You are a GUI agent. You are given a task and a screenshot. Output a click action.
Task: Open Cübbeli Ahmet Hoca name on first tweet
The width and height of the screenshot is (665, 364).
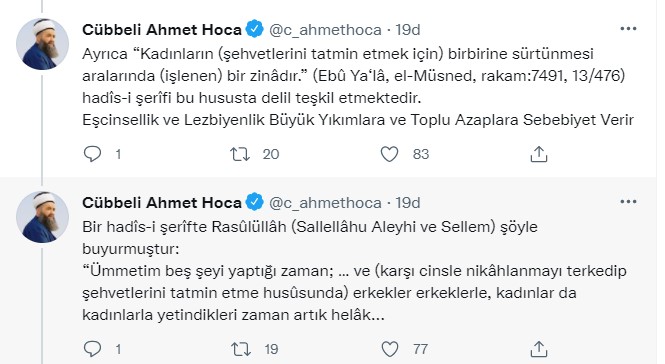pos(162,30)
